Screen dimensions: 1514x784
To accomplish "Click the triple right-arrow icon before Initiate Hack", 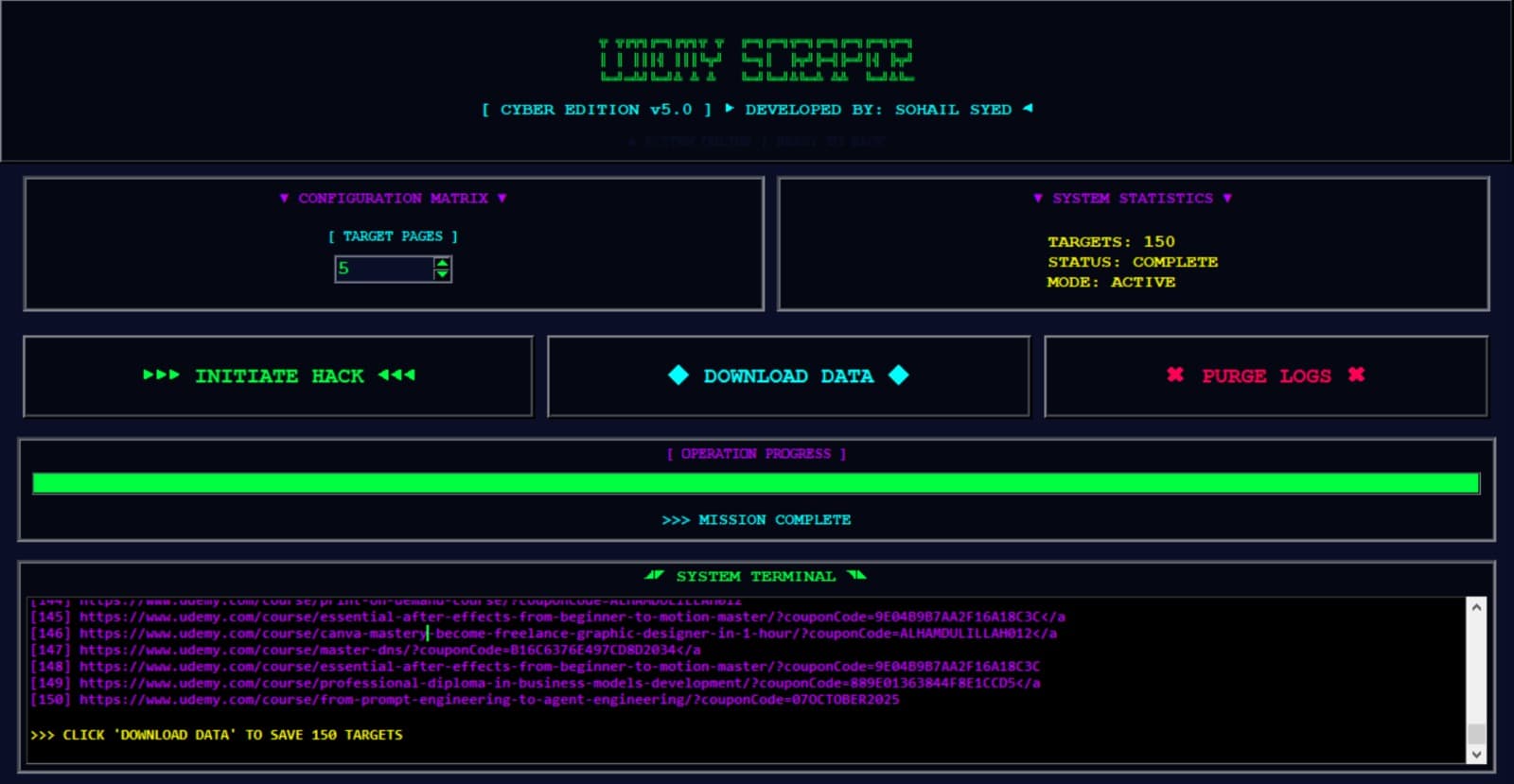I will (161, 375).
